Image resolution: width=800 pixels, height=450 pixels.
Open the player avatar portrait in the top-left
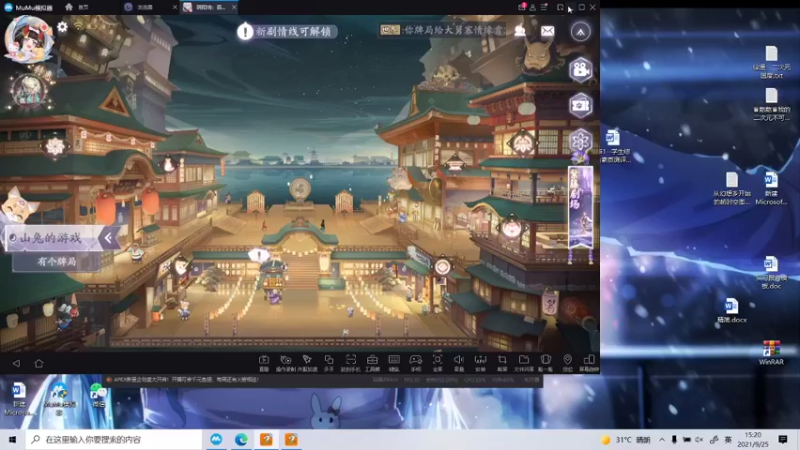point(29,39)
